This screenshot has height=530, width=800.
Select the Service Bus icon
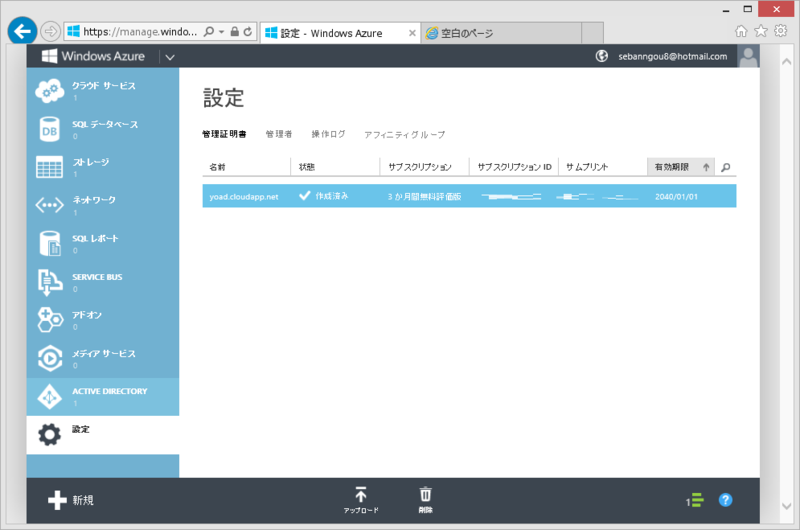point(49,282)
